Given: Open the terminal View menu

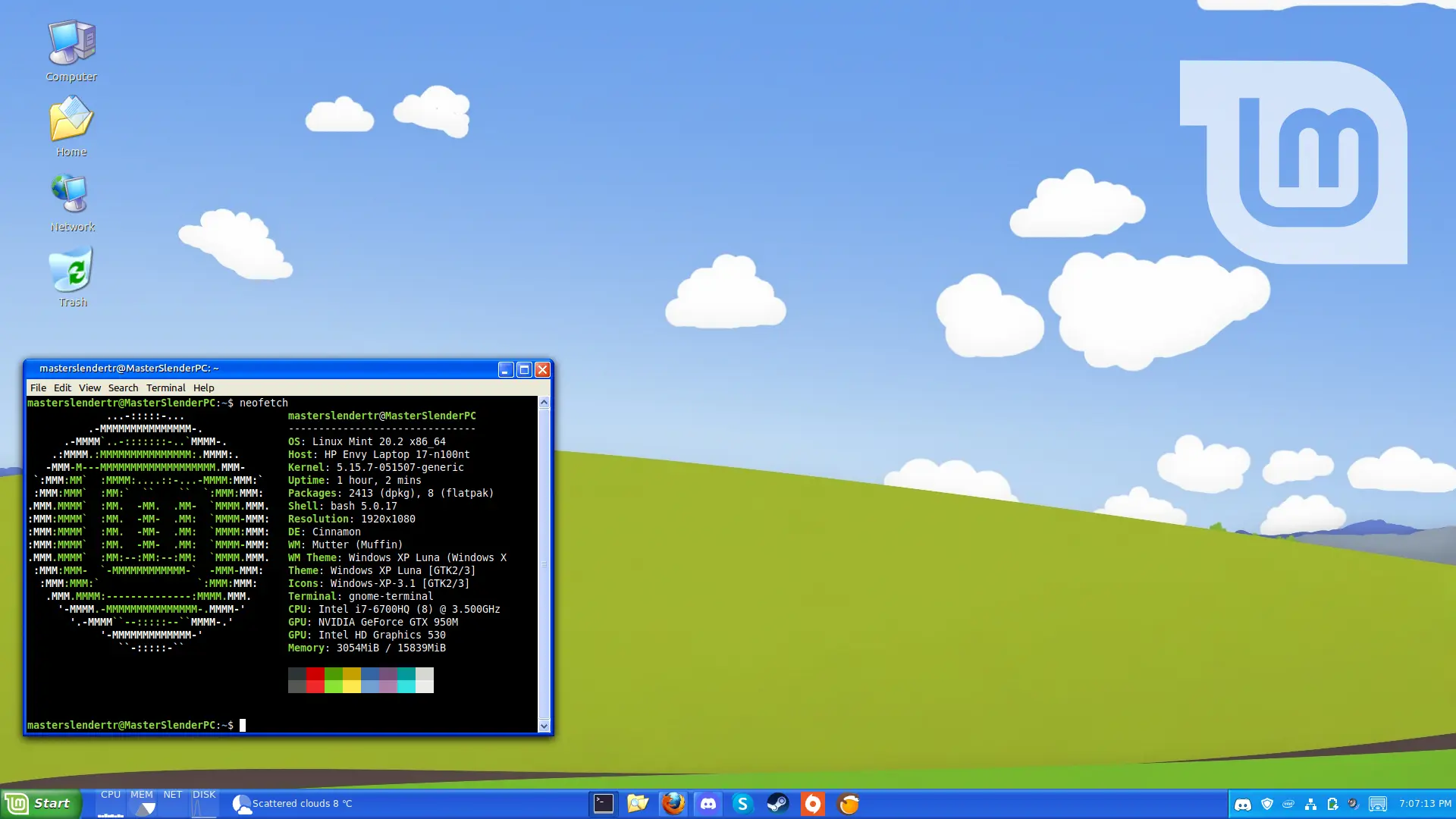Looking at the screenshot, I should tap(89, 388).
